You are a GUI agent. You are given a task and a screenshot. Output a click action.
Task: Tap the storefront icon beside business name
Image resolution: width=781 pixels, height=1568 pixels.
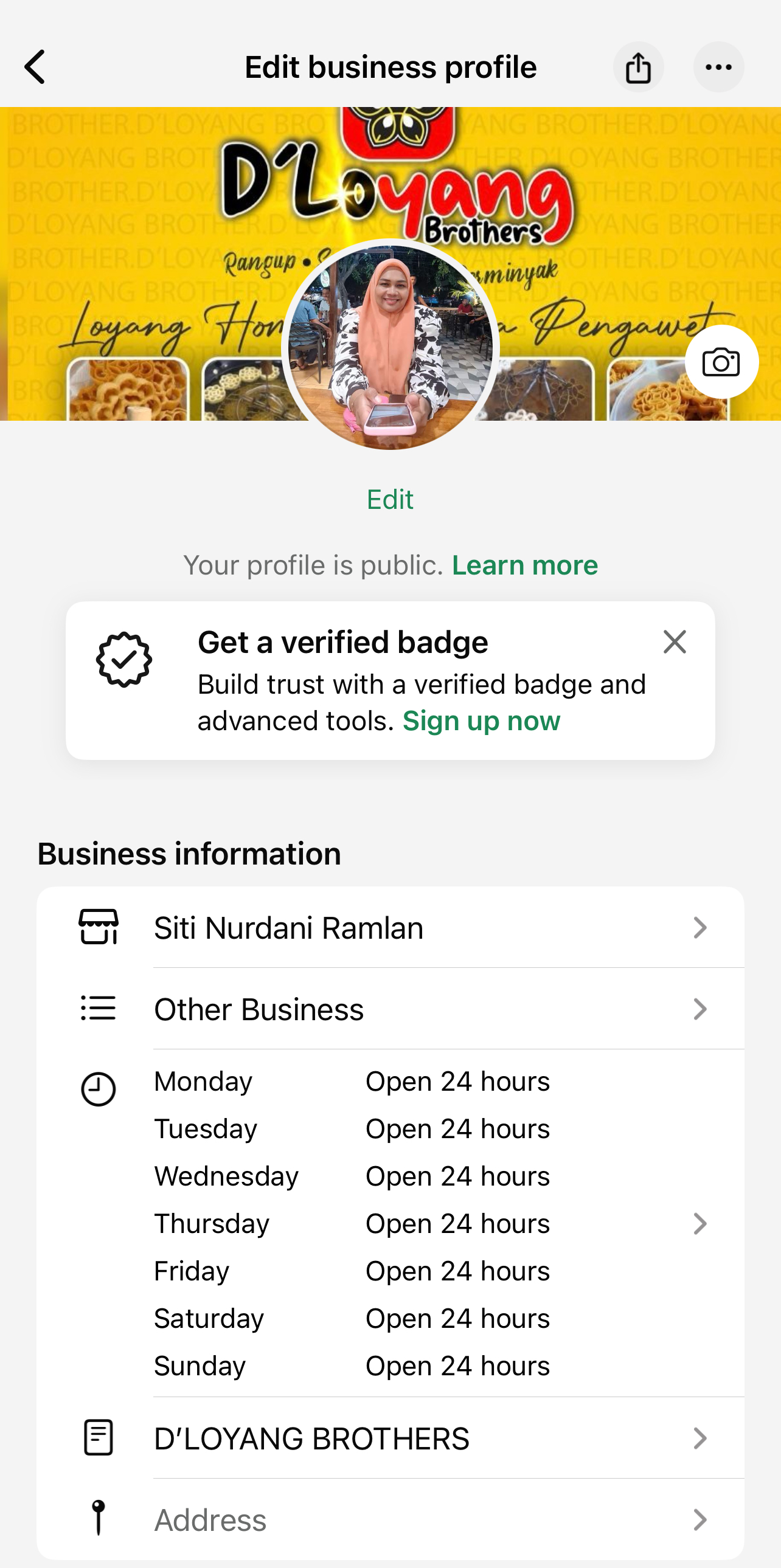99,927
